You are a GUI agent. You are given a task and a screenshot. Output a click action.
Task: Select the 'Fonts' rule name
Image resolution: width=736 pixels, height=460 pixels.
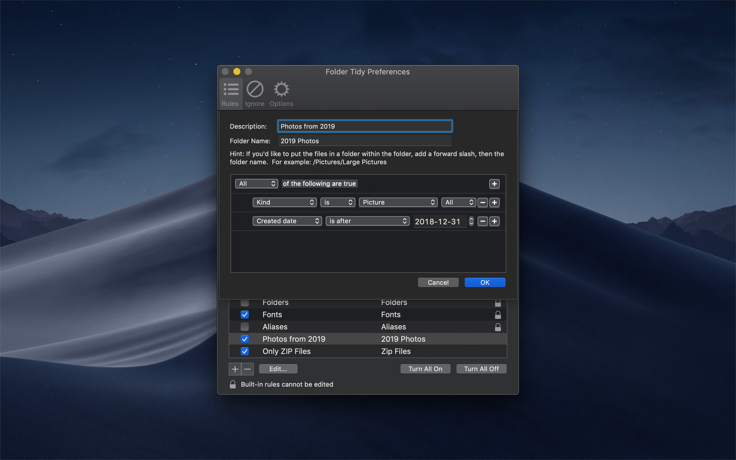tap(272, 315)
